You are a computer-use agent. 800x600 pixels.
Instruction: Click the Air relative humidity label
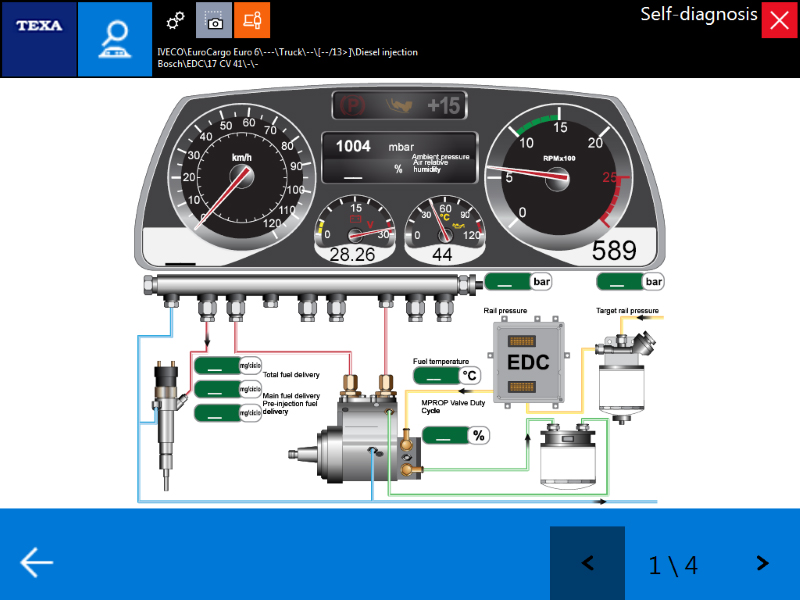pyautogui.click(x=431, y=166)
